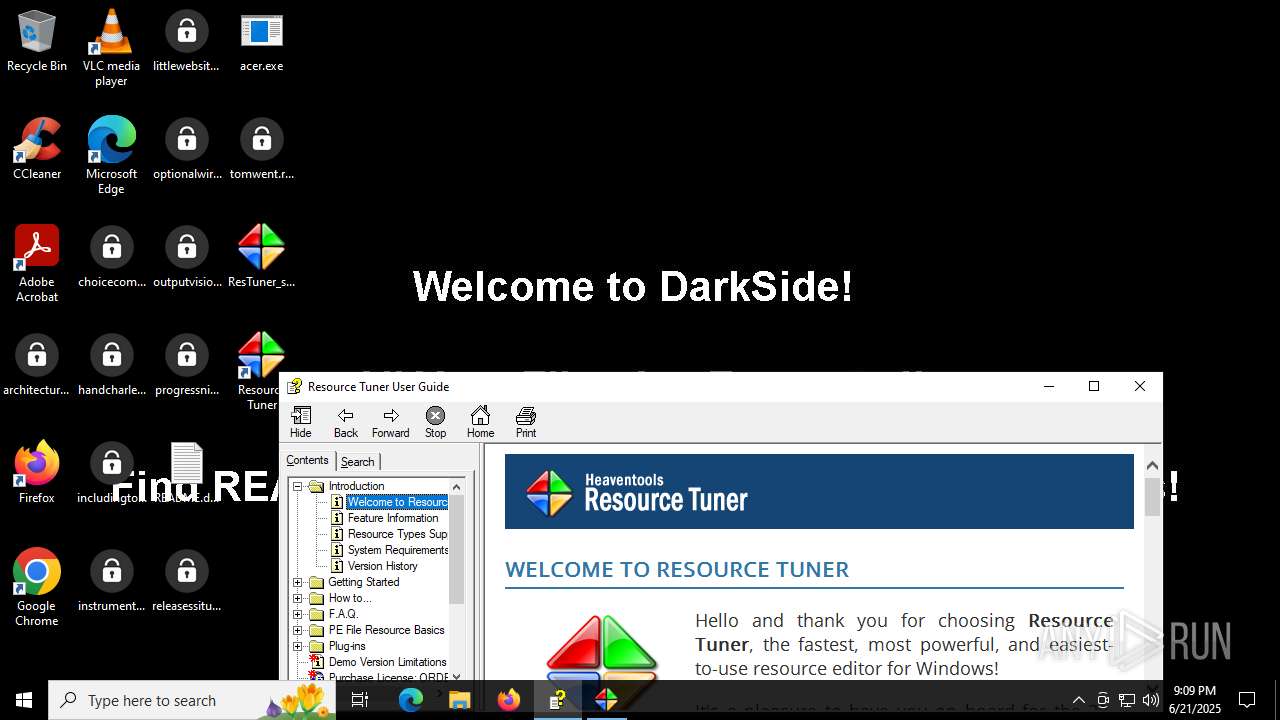
Task: Select the Plug-ins folder label
Action: [347, 646]
